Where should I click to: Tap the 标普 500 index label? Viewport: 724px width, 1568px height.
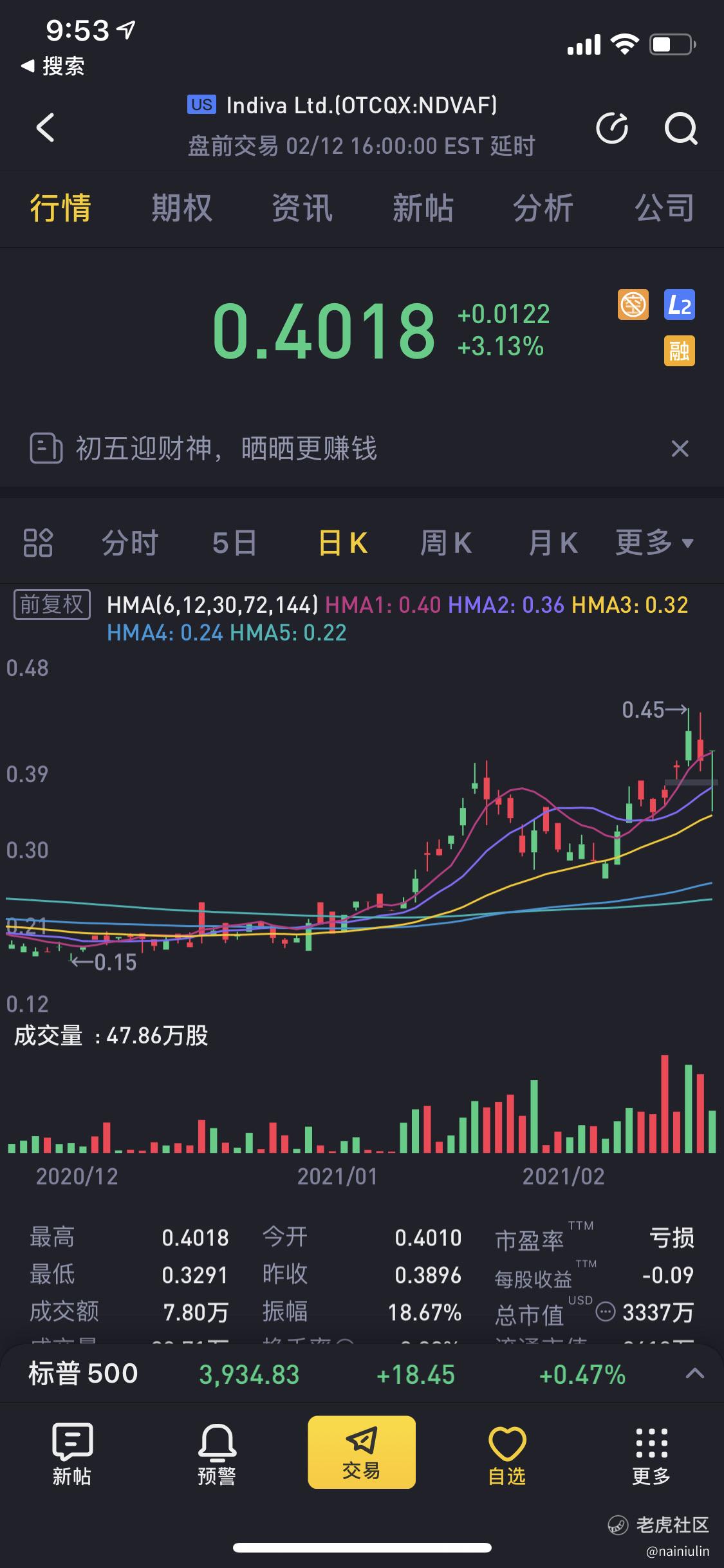83,1374
